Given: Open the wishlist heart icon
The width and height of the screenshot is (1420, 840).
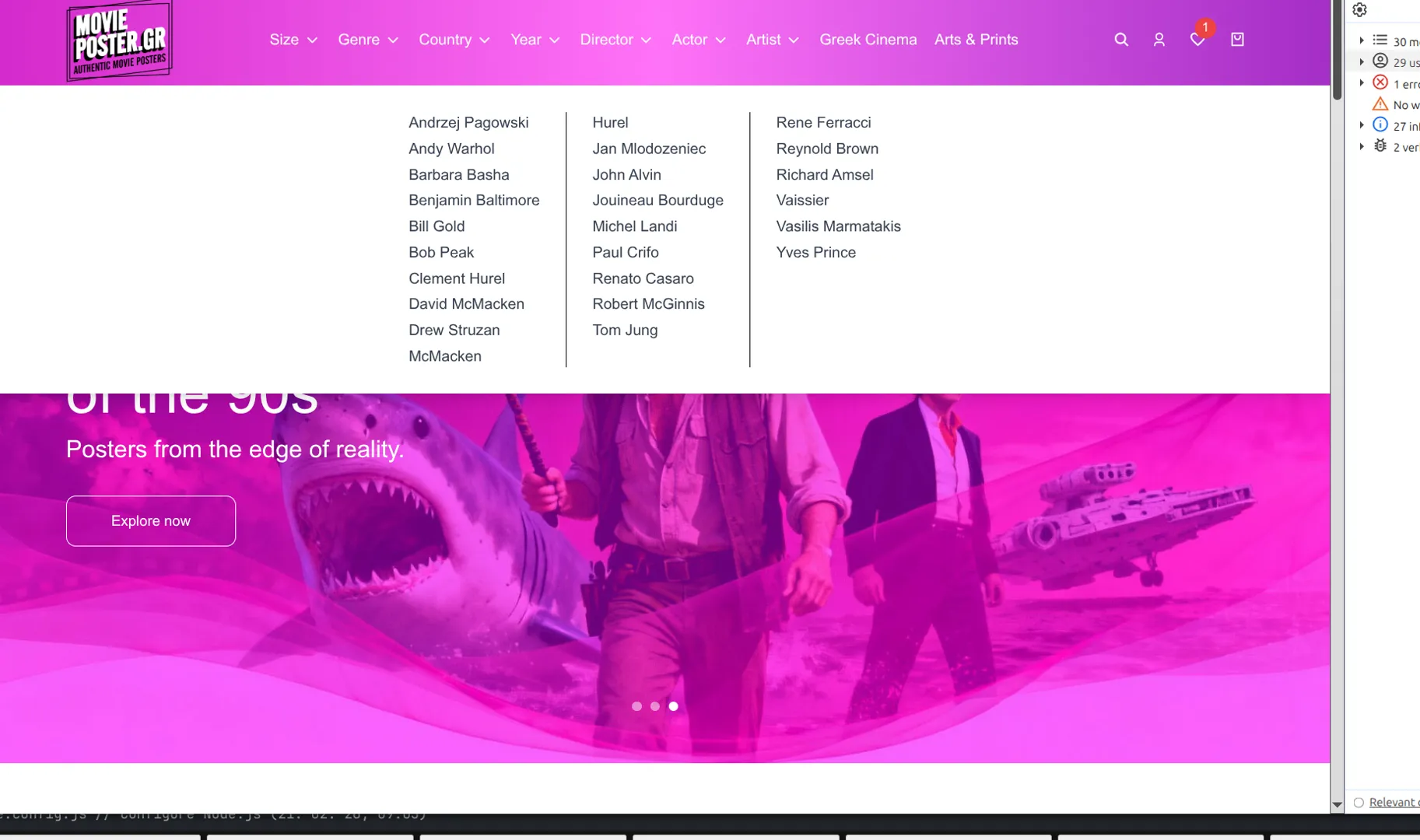Looking at the screenshot, I should pyautogui.click(x=1197, y=40).
